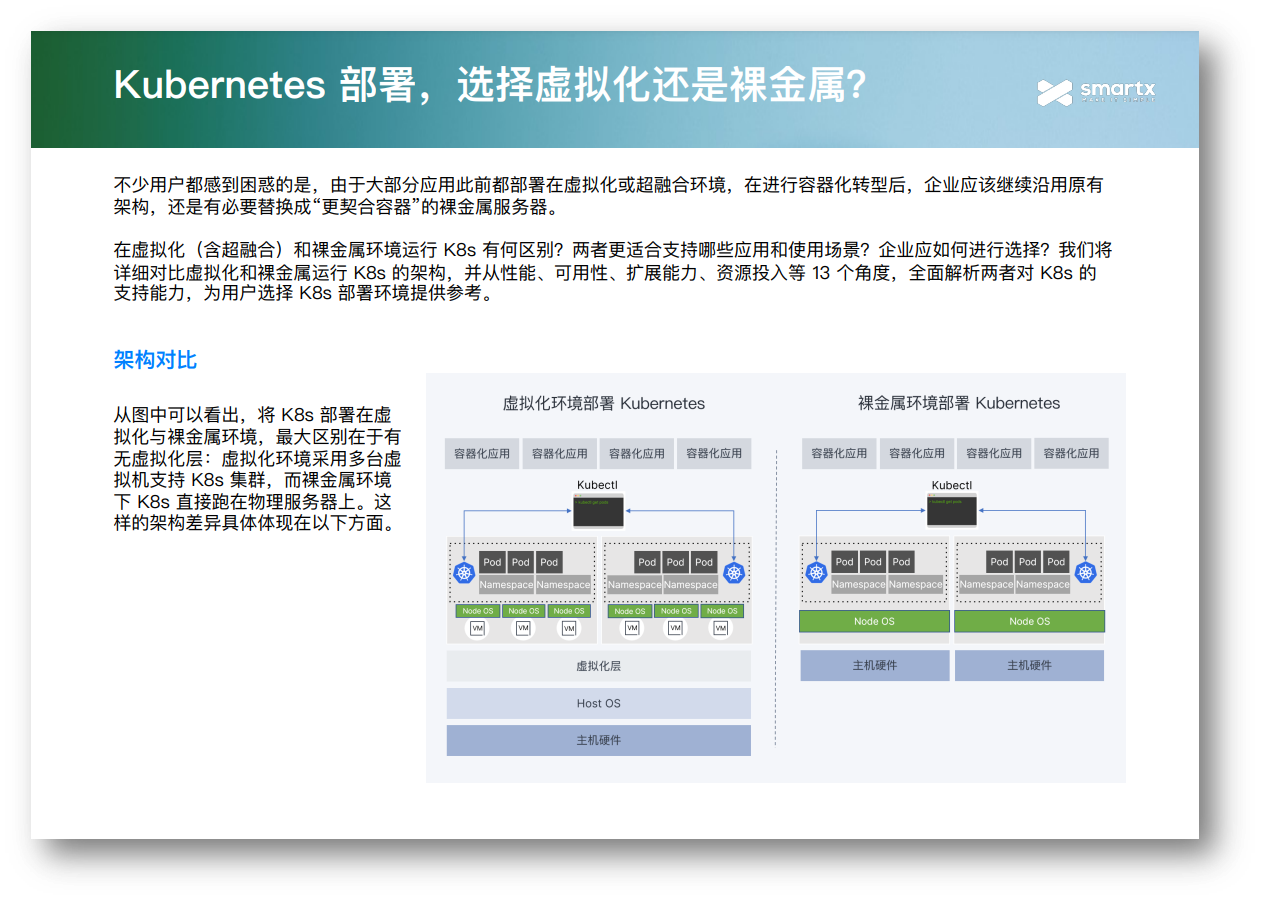Click the rightmost '容器化应用' box in bare-metal diagram
The height and width of the screenshot is (901, 1261).
point(1071,454)
